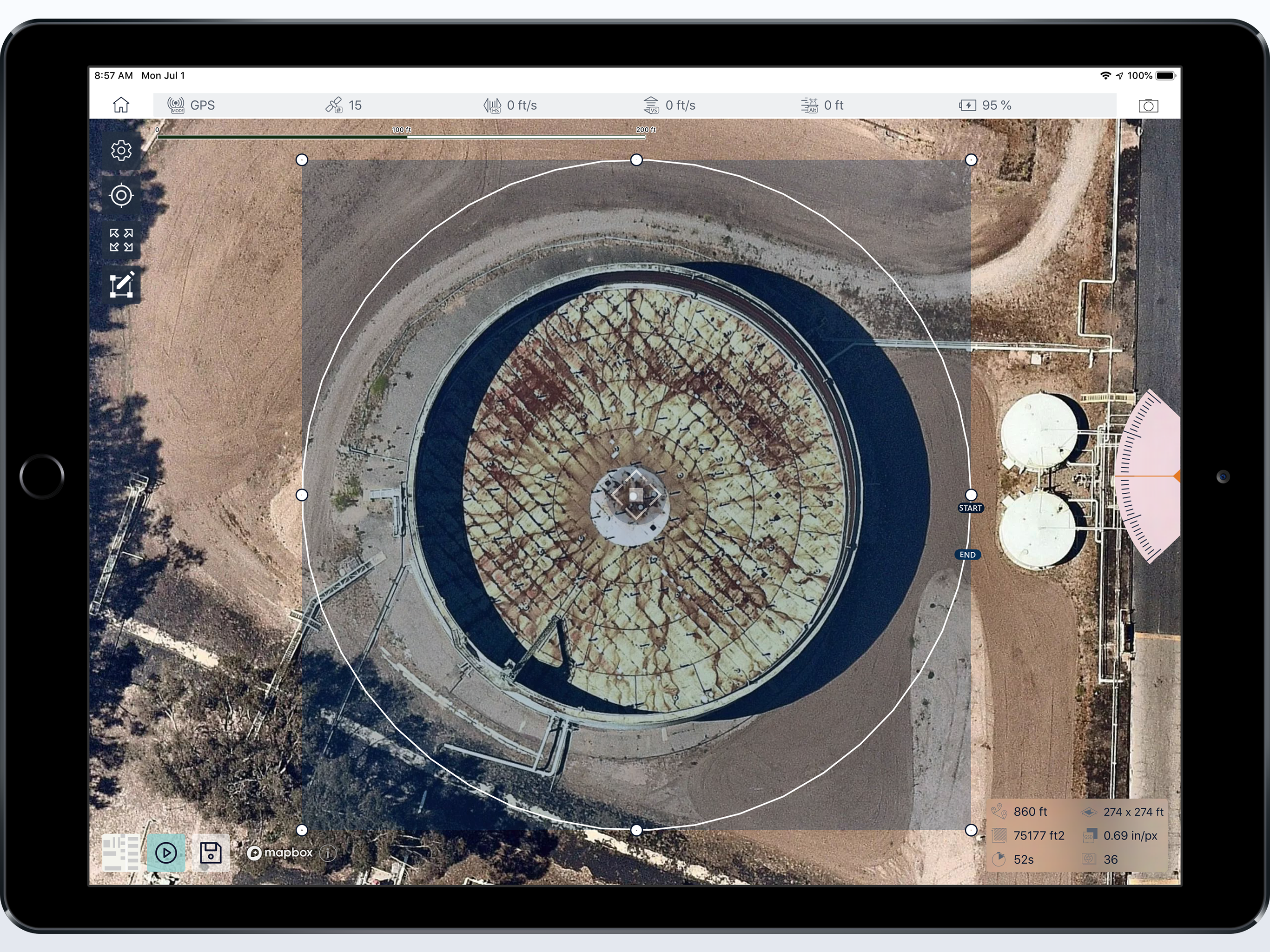This screenshot has height=952, width=1270.
Task: Tap the center point-of-interest diamond marker
Action: (x=635, y=495)
